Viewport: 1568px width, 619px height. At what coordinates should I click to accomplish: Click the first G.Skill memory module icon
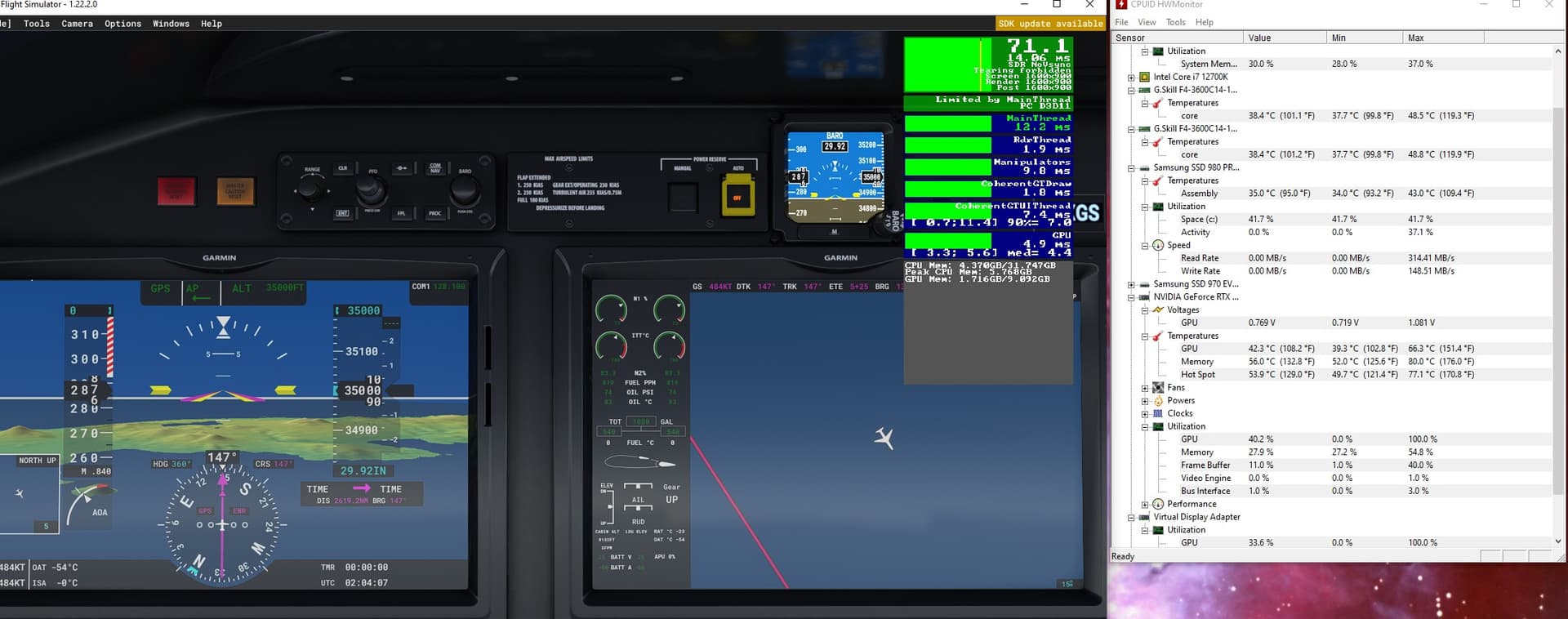coord(1145,90)
